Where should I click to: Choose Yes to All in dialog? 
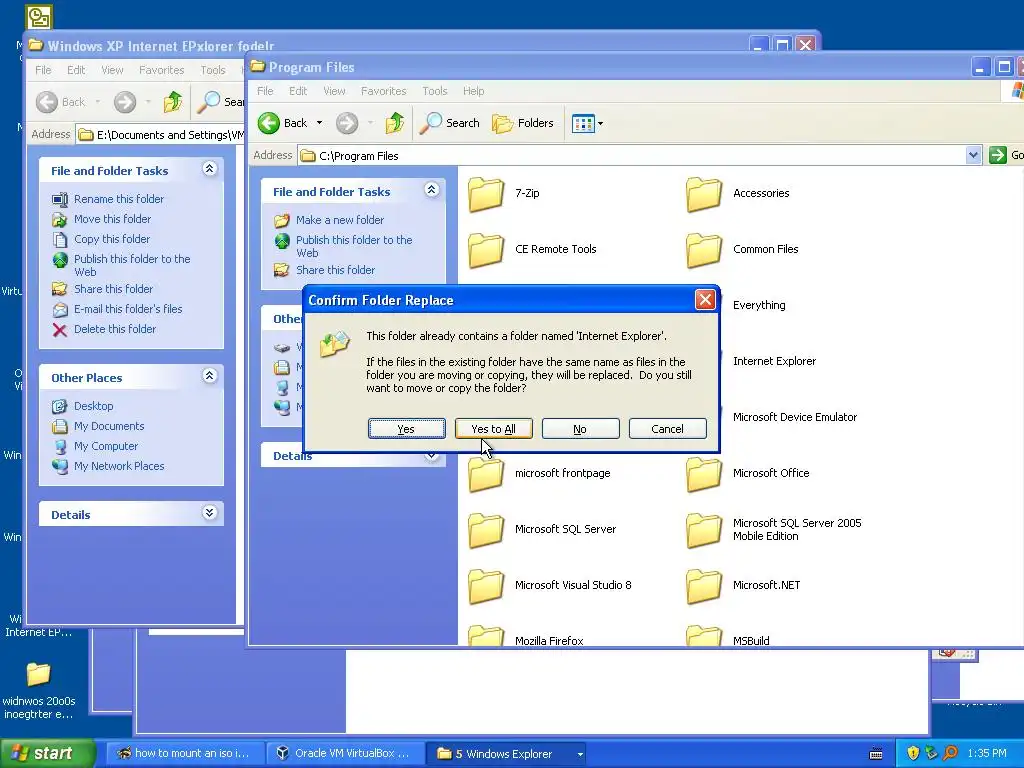point(494,429)
